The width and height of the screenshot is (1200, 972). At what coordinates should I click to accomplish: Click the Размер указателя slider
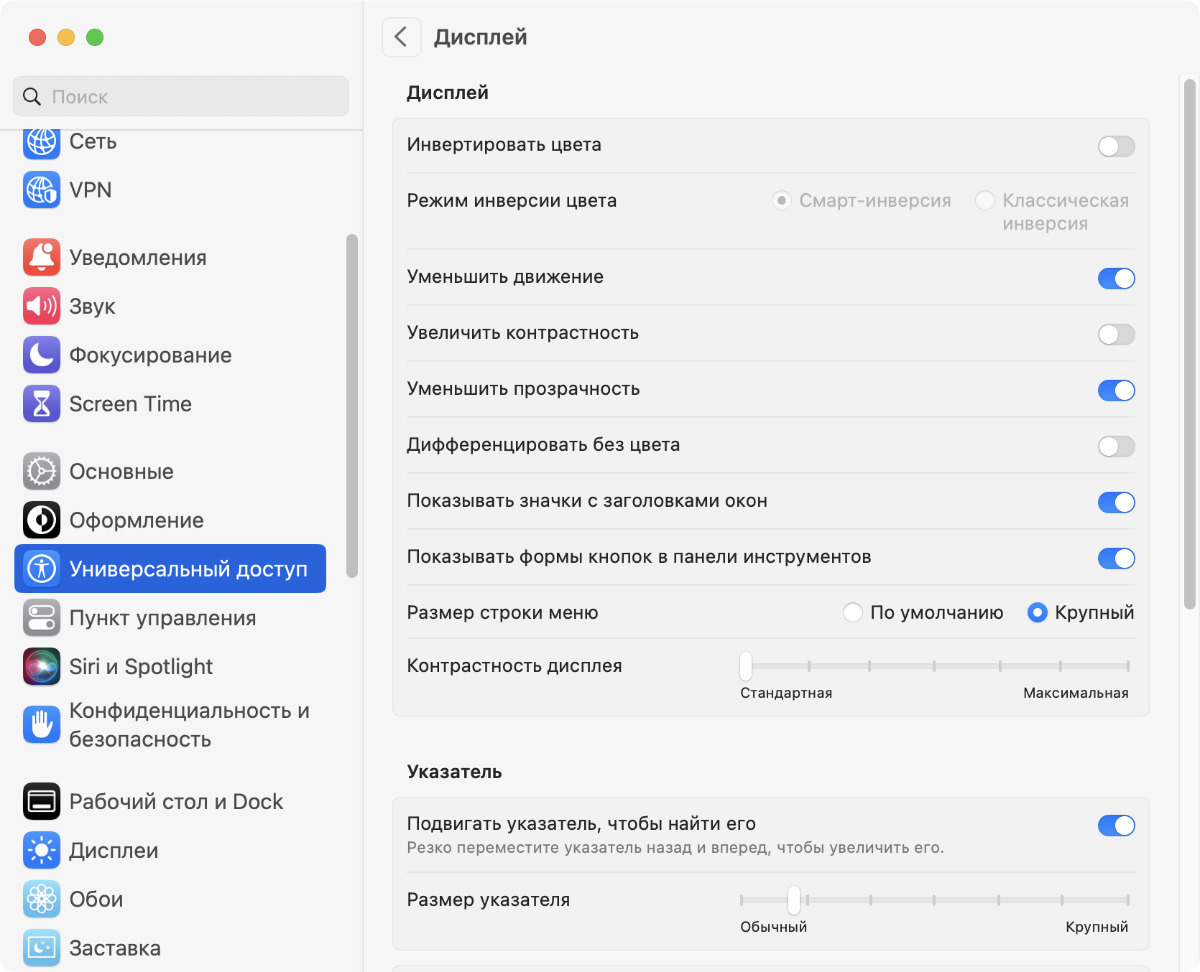point(934,899)
